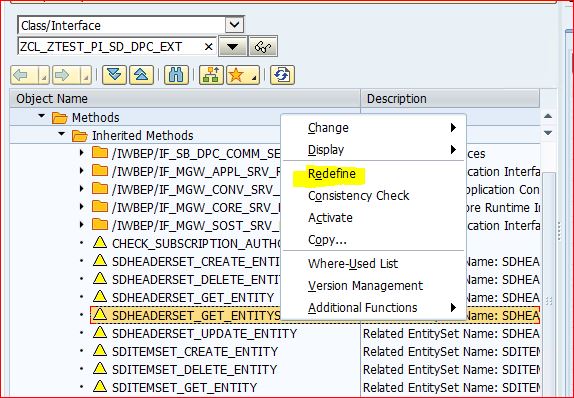Click the SDHEADERSET_UPDATE_ENTITY description text
574x398 pixels.
(x=451, y=334)
